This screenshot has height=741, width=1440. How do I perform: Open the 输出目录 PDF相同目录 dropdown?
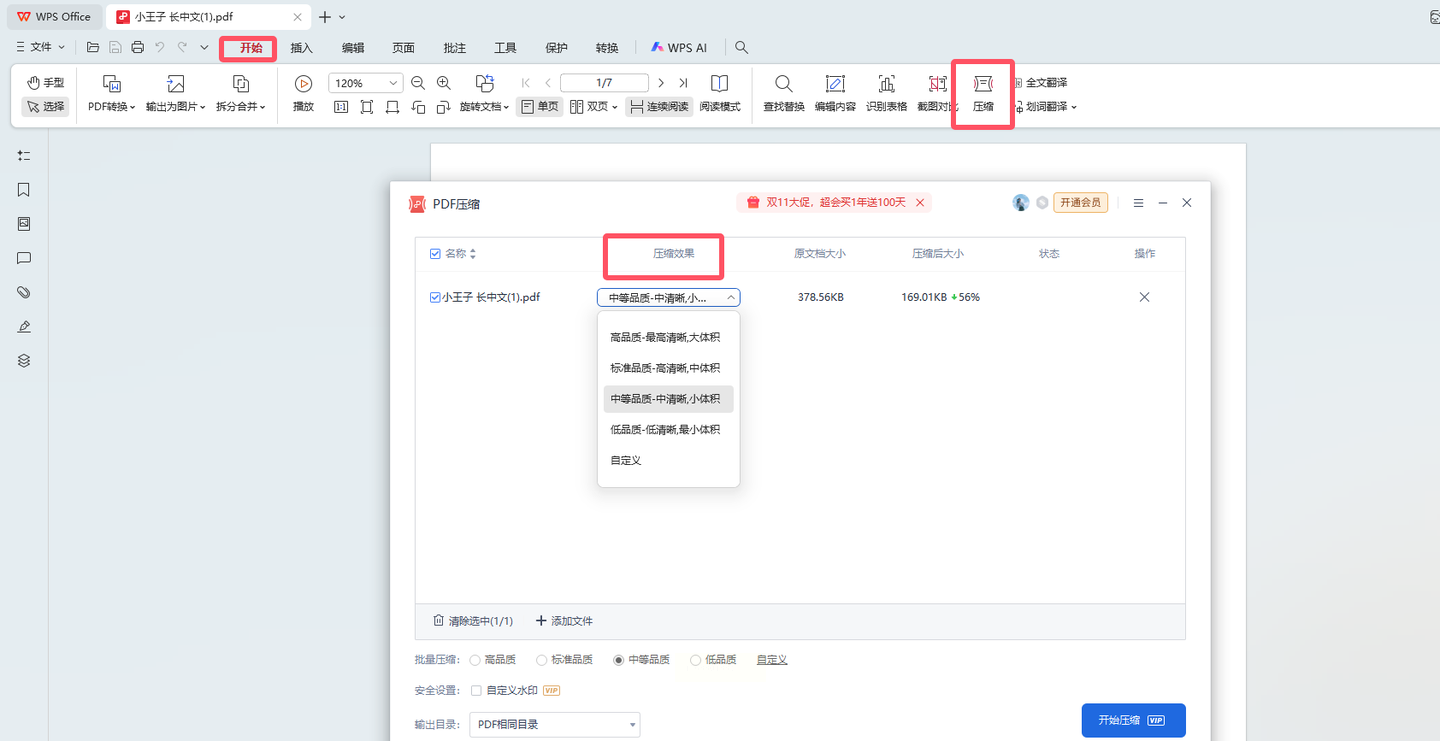point(555,725)
